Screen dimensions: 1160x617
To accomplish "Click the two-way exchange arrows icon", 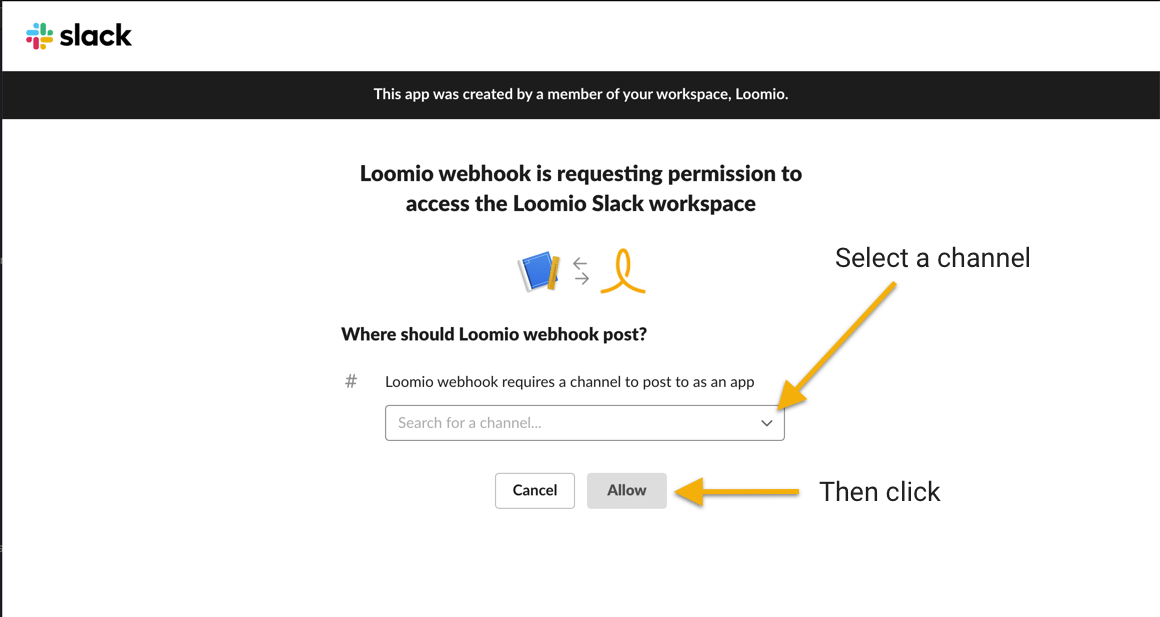I will (x=581, y=272).
